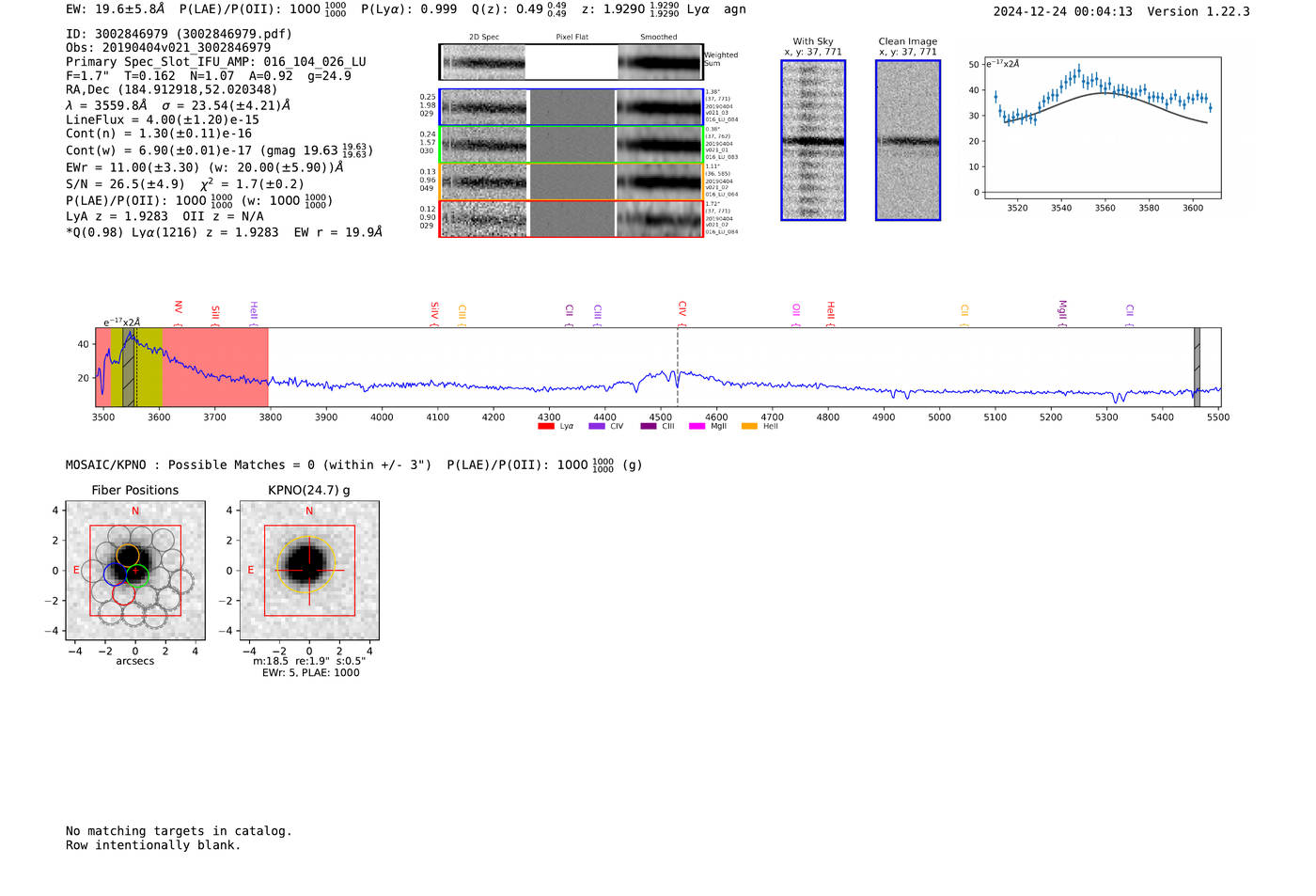Click the red Lyα swatch in the spectrum legend
Screen dimensions: 1316x896
pyautogui.click(x=546, y=426)
